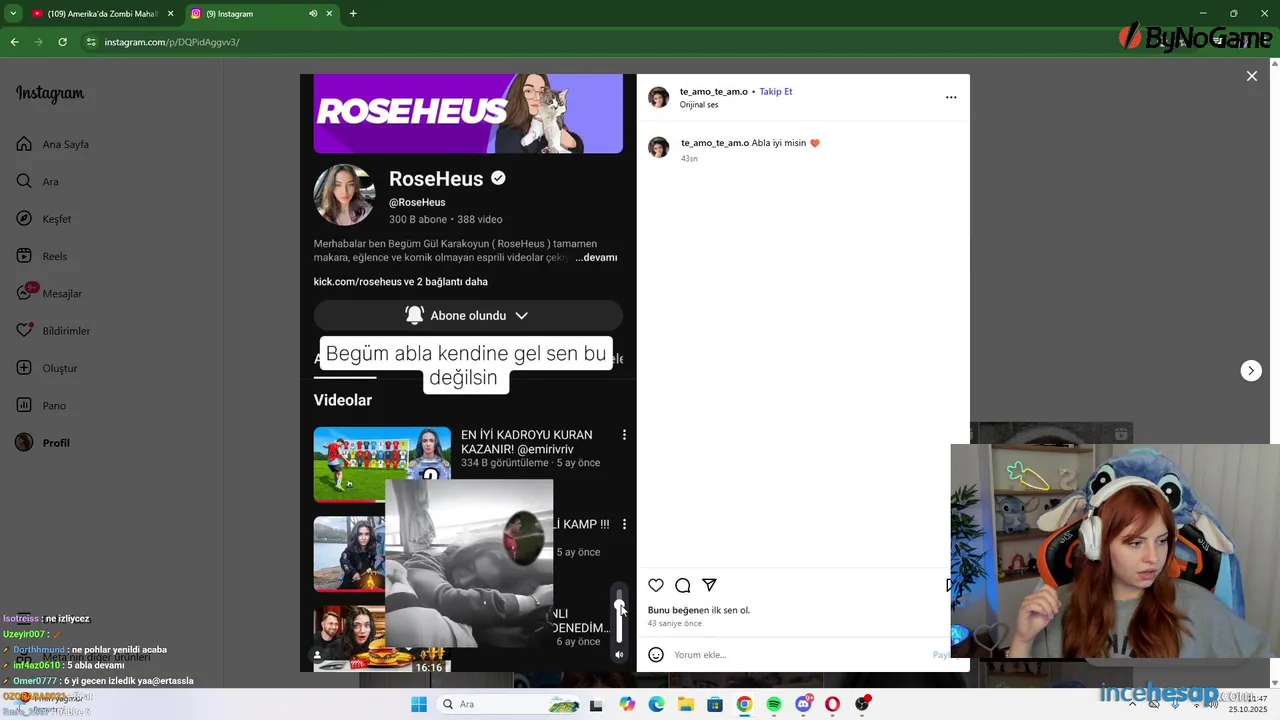Like the post with the heart icon
1280x720 pixels.
656,585
